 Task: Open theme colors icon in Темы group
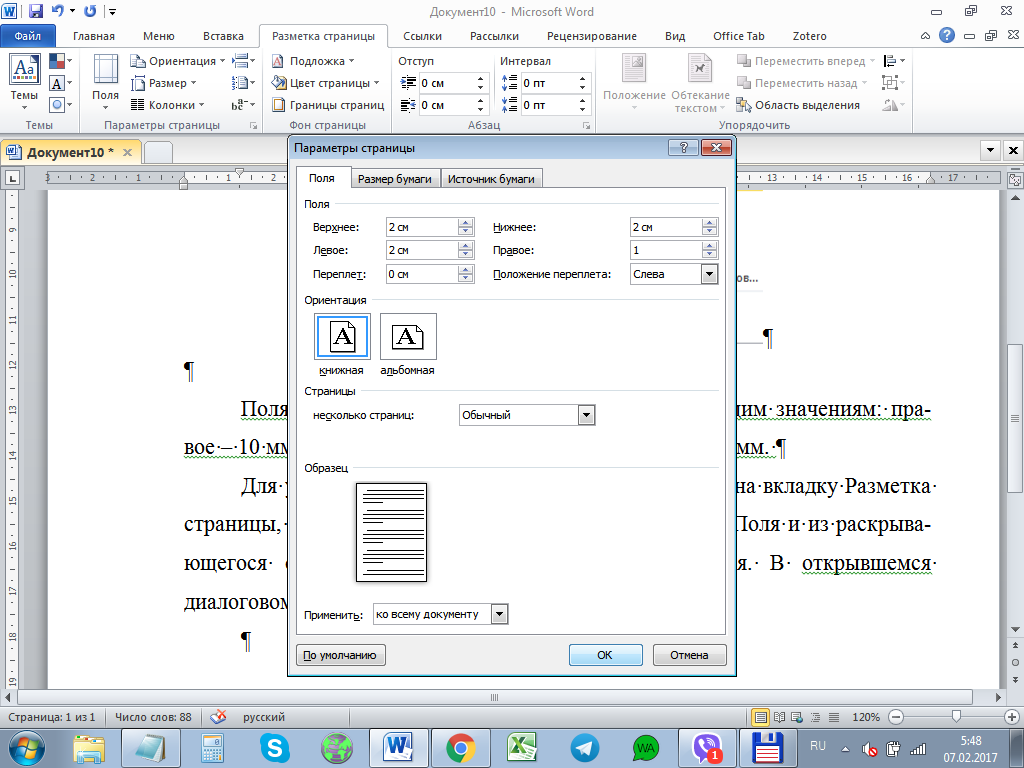[x=60, y=61]
